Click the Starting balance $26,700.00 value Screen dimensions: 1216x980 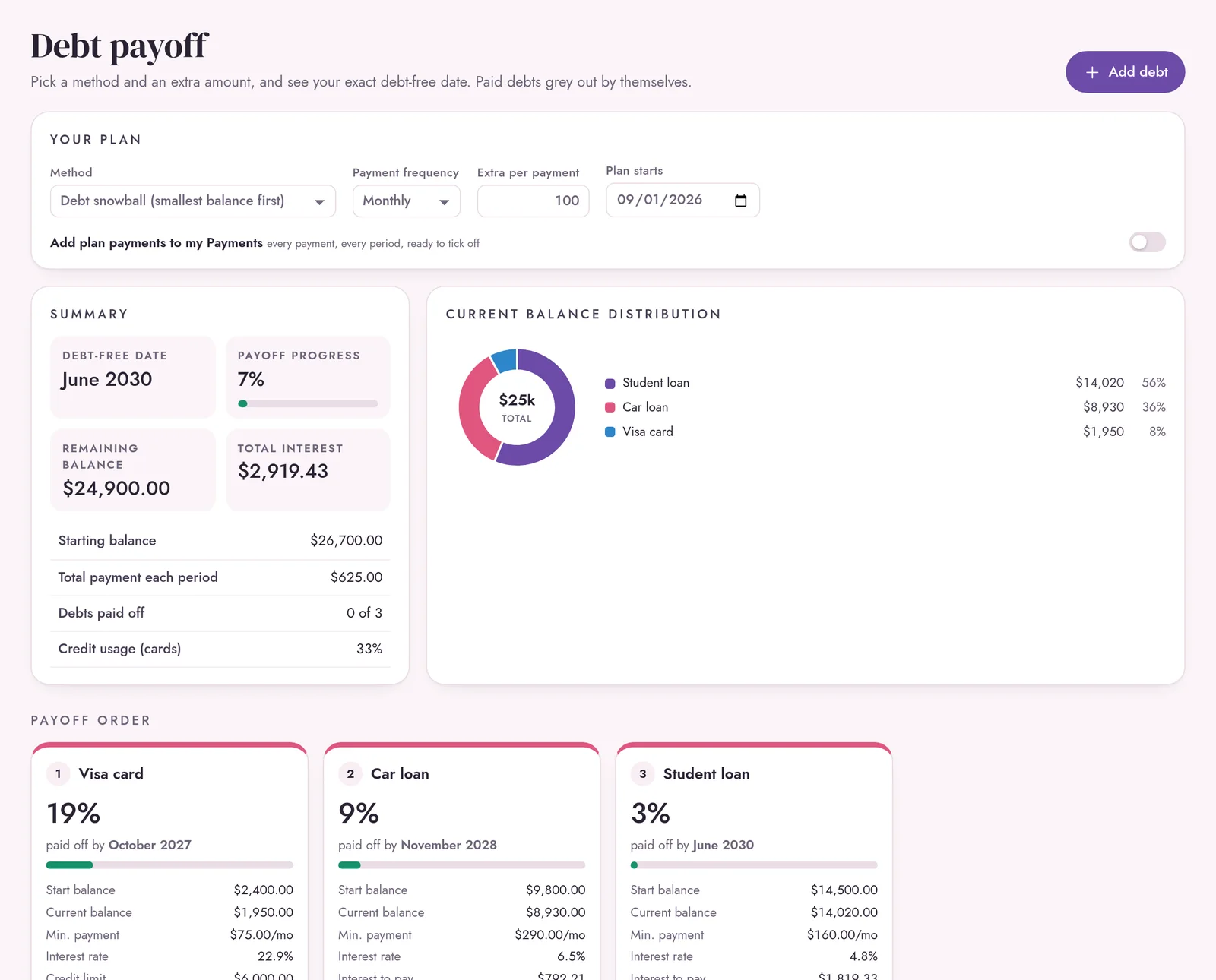(x=347, y=541)
